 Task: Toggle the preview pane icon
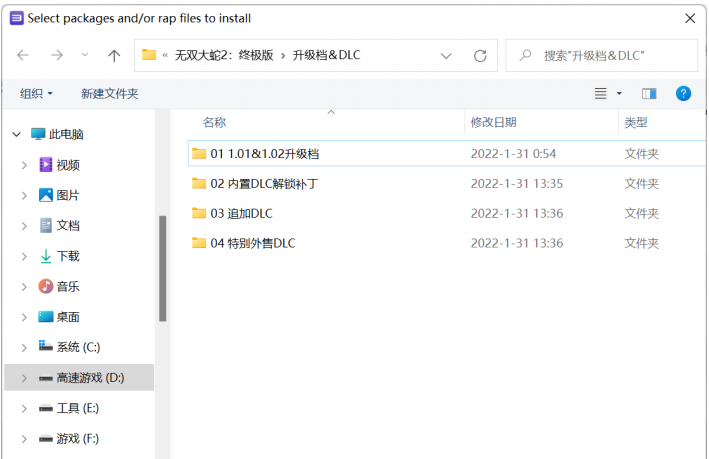(x=649, y=93)
